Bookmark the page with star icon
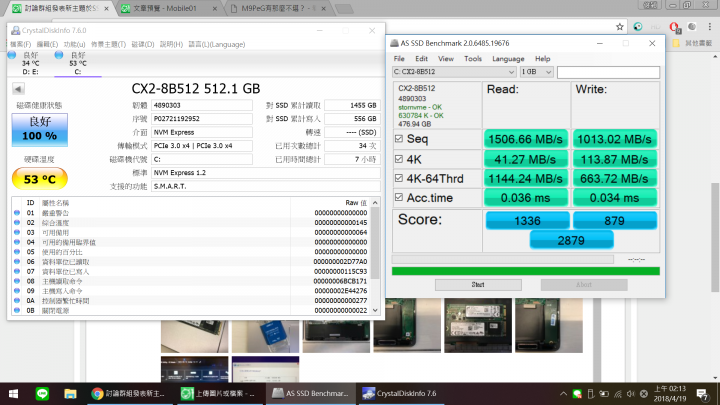Image resolution: width=720 pixels, height=405 pixels. [619, 27]
